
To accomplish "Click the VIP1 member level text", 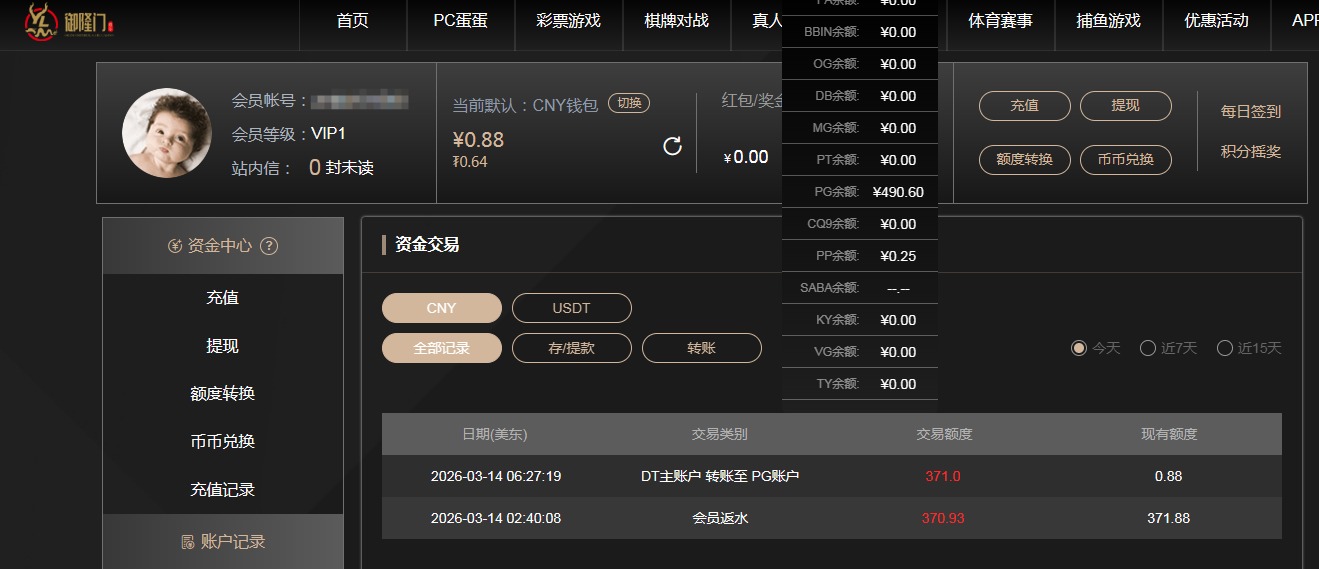I will pyautogui.click(x=328, y=133).
